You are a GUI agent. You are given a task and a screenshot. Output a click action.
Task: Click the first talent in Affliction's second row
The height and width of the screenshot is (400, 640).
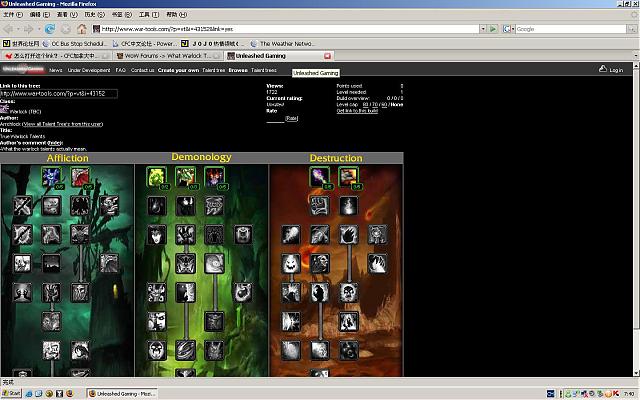coord(22,206)
